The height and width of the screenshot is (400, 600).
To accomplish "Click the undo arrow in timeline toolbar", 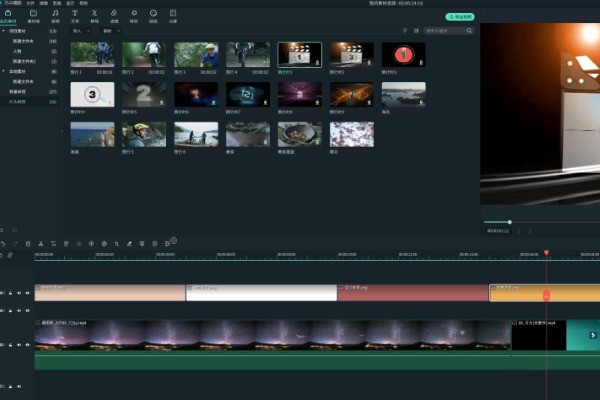I will pyautogui.click(x=4, y=242).
